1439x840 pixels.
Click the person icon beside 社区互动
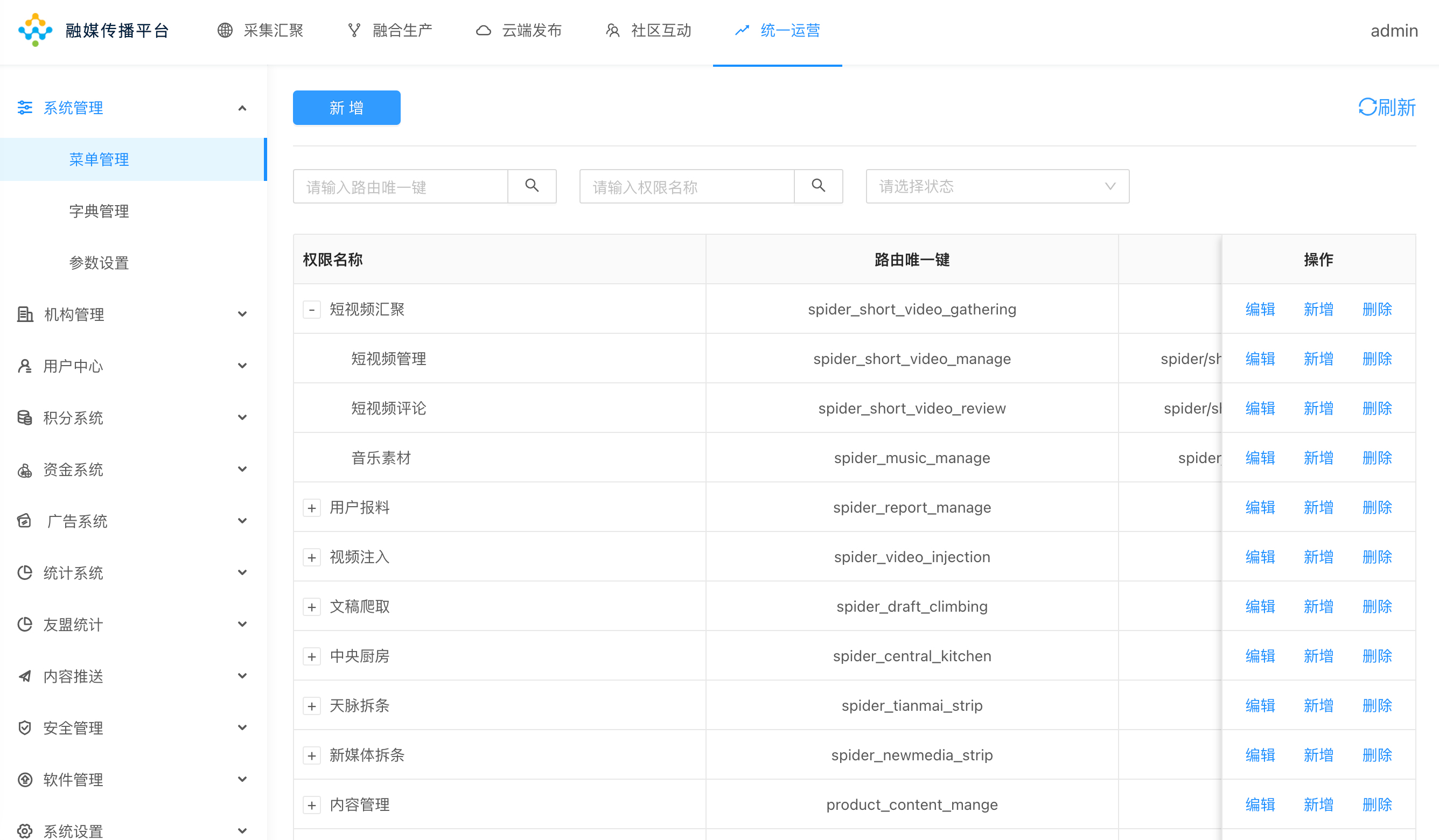click(x=613, y=30)
